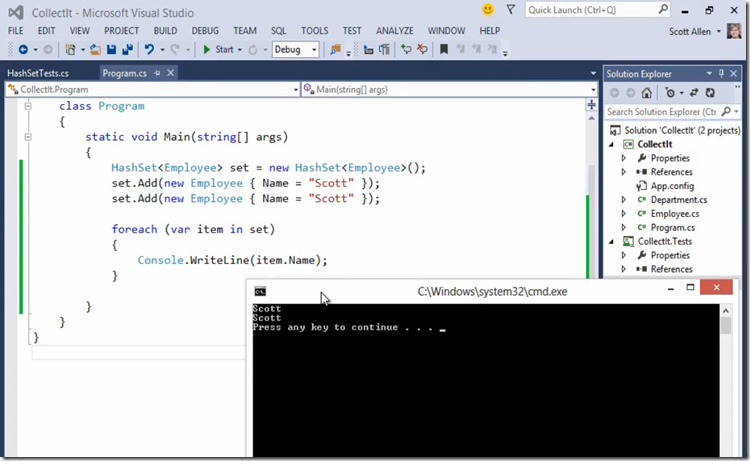Click the Find in Files icon
This screenshot has height=461, width=750.
click(x=335, y=49)
